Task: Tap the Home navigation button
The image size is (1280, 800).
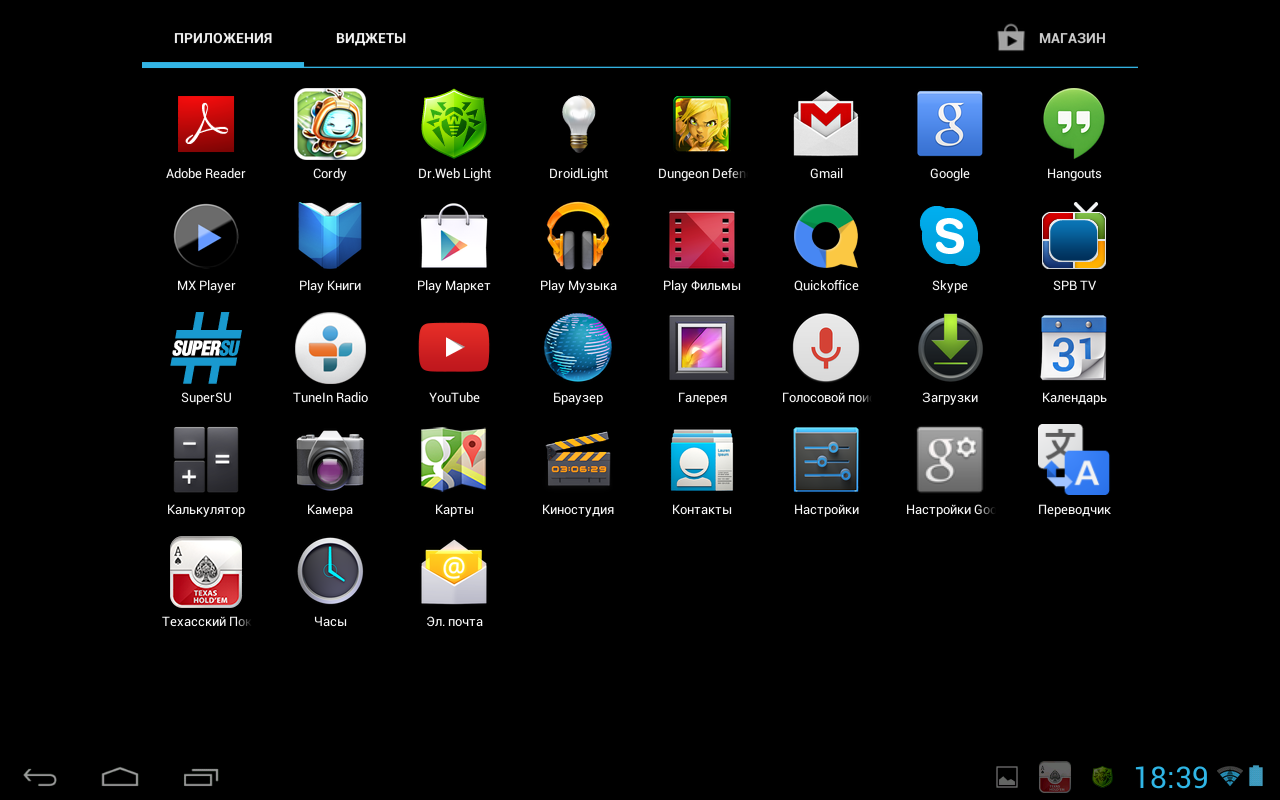Action: coord(120,777)
